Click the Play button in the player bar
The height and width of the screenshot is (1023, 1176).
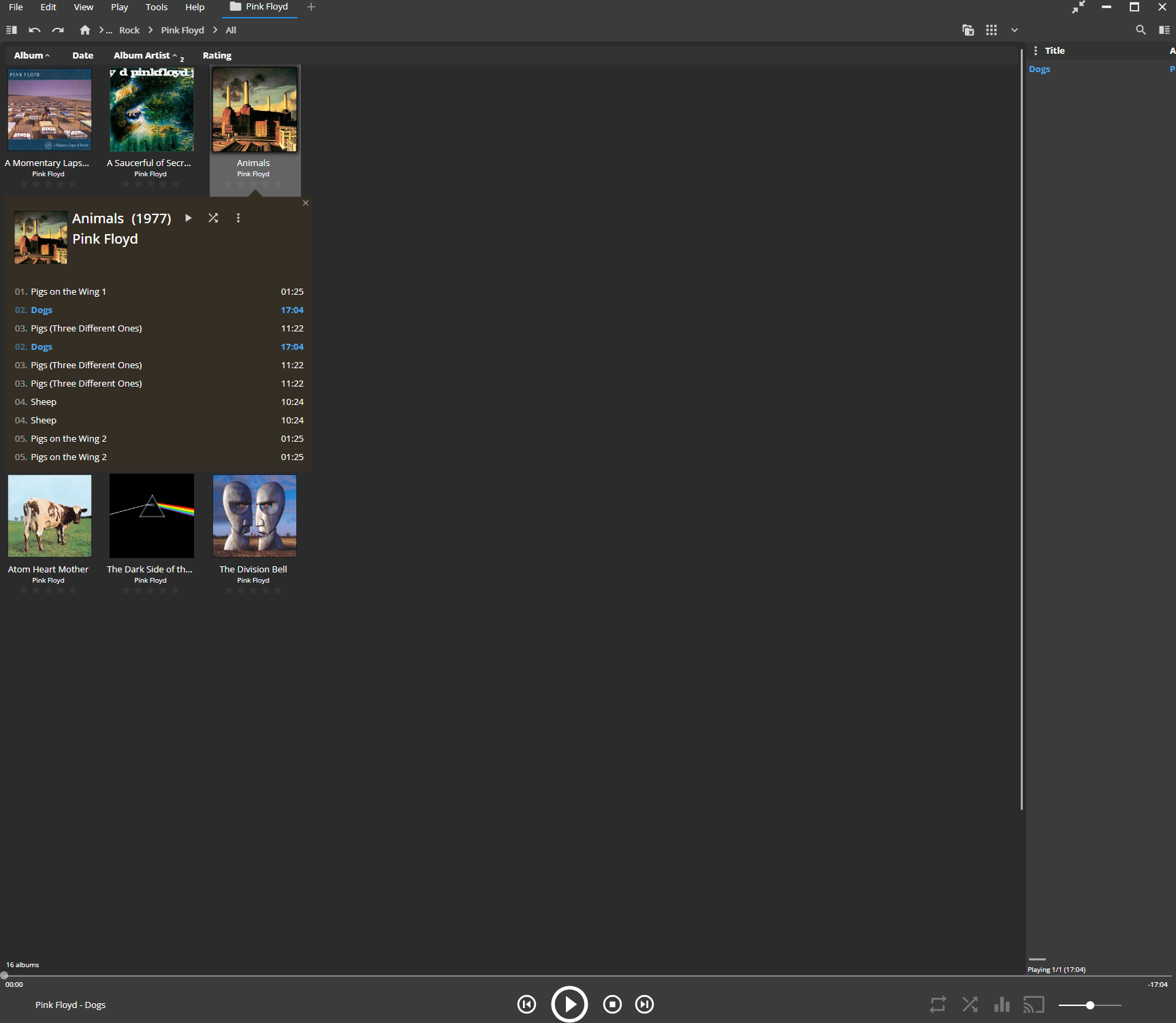[569, 1004]
